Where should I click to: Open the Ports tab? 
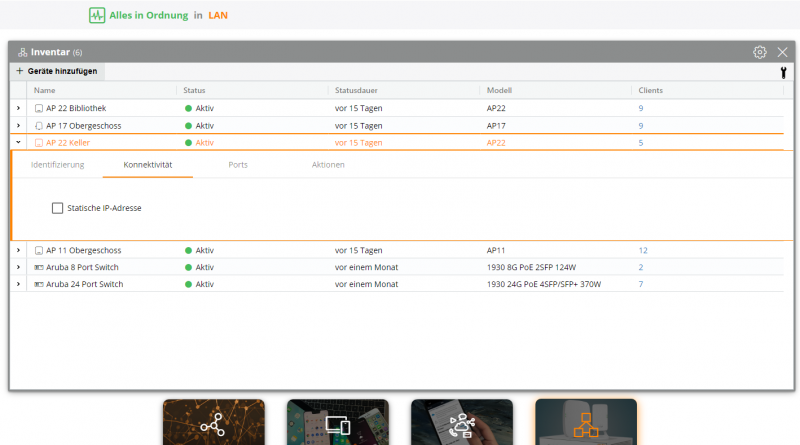(238, 164)
